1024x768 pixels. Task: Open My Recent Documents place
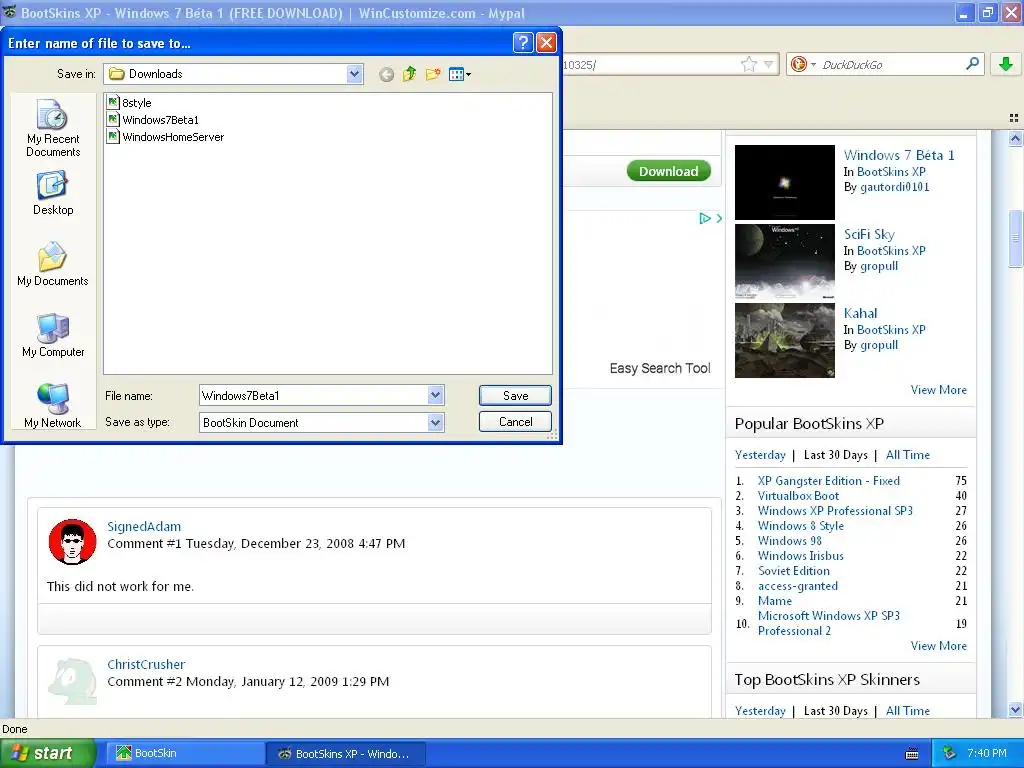pos(53,128)
